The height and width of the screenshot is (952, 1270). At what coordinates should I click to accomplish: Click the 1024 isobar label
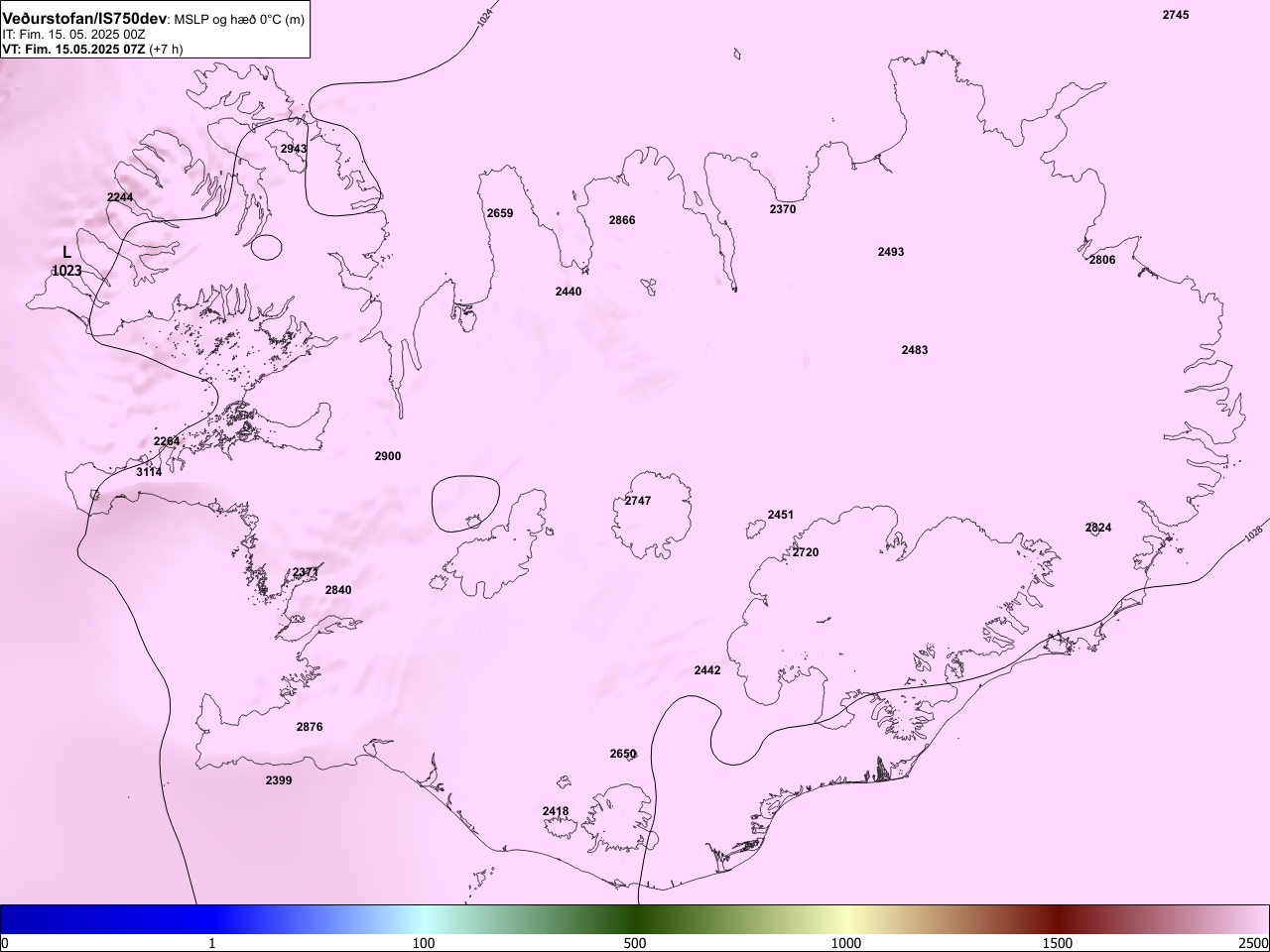click(483, 18)
